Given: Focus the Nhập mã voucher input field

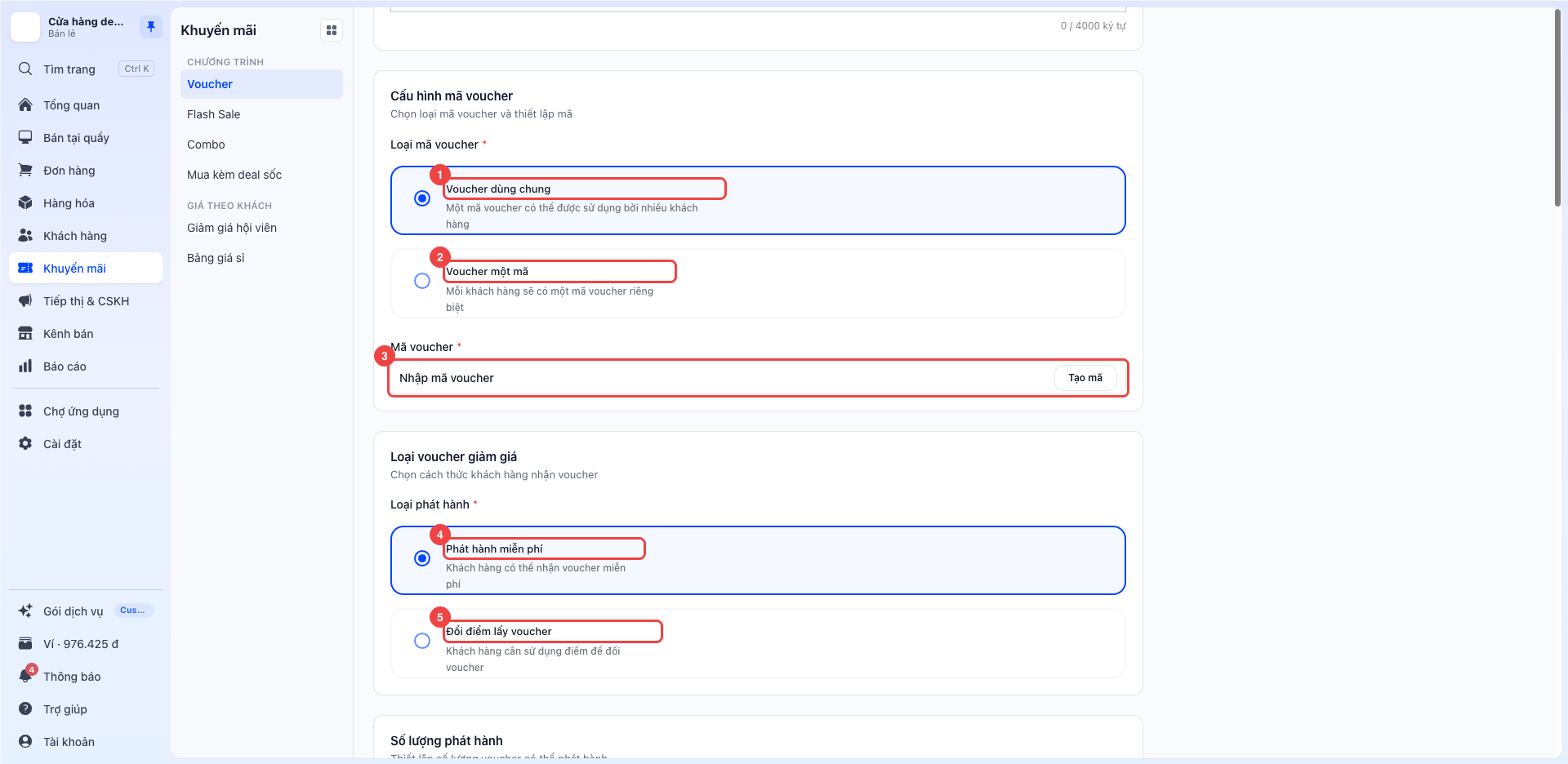Looking at the screenshot, I should coord(723,378).
